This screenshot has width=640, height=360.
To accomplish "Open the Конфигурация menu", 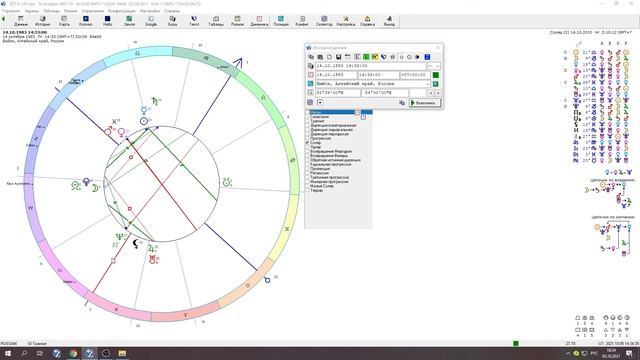I will pos(122,11).
